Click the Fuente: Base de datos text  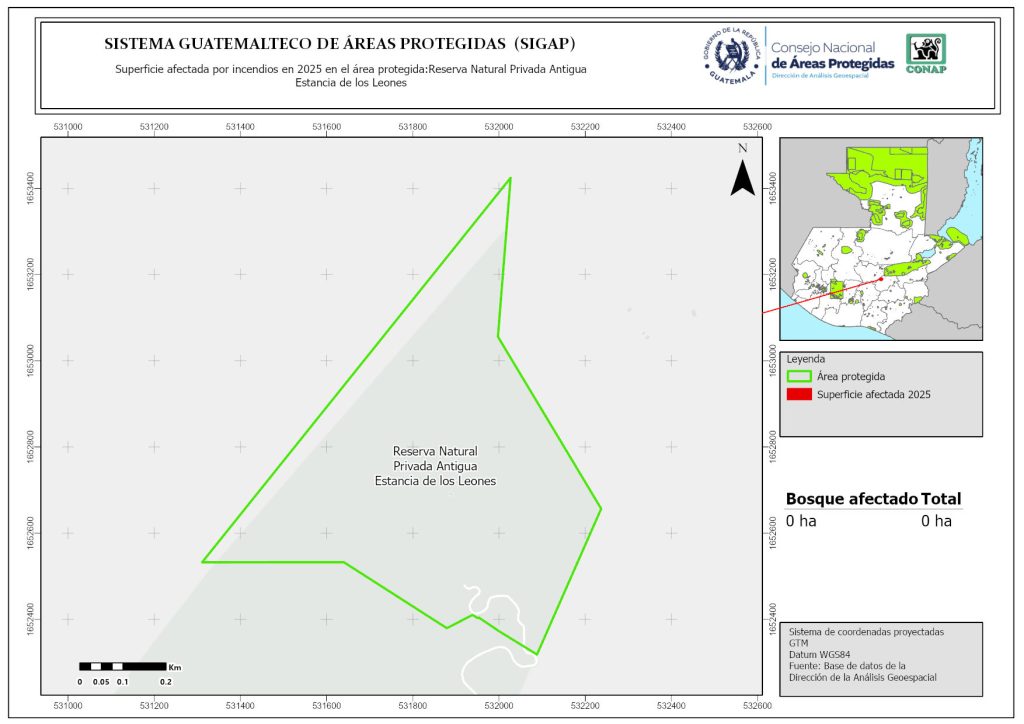847,666
